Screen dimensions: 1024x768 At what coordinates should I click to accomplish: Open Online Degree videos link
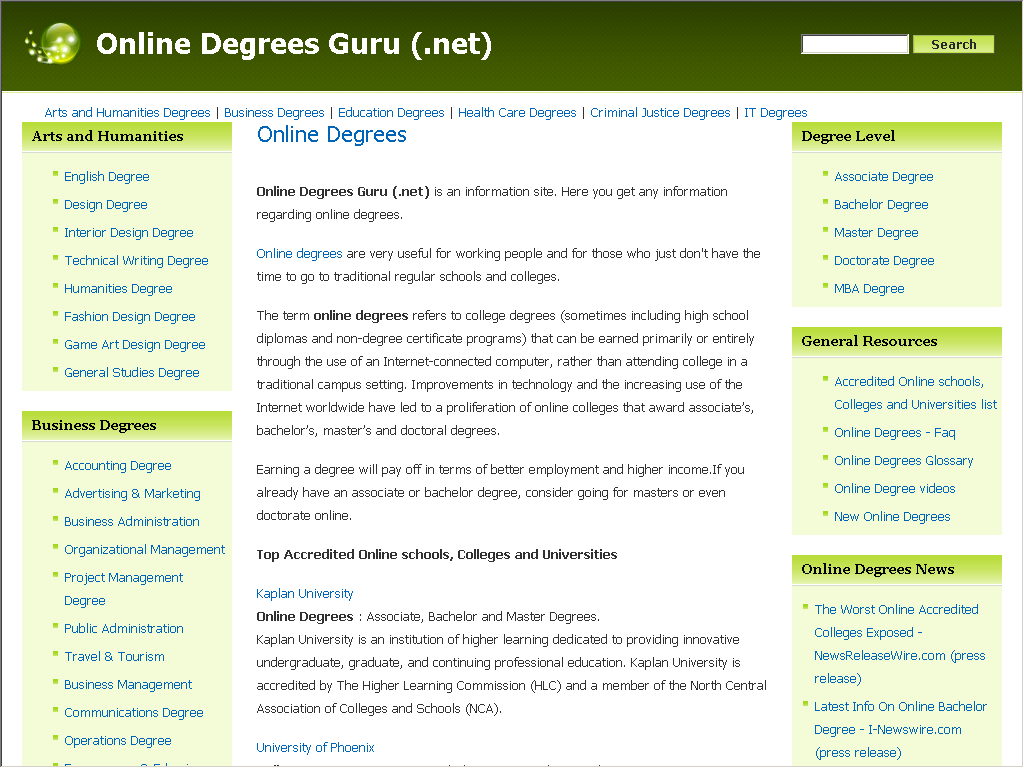pyautogui.click(x=895, y=489)
